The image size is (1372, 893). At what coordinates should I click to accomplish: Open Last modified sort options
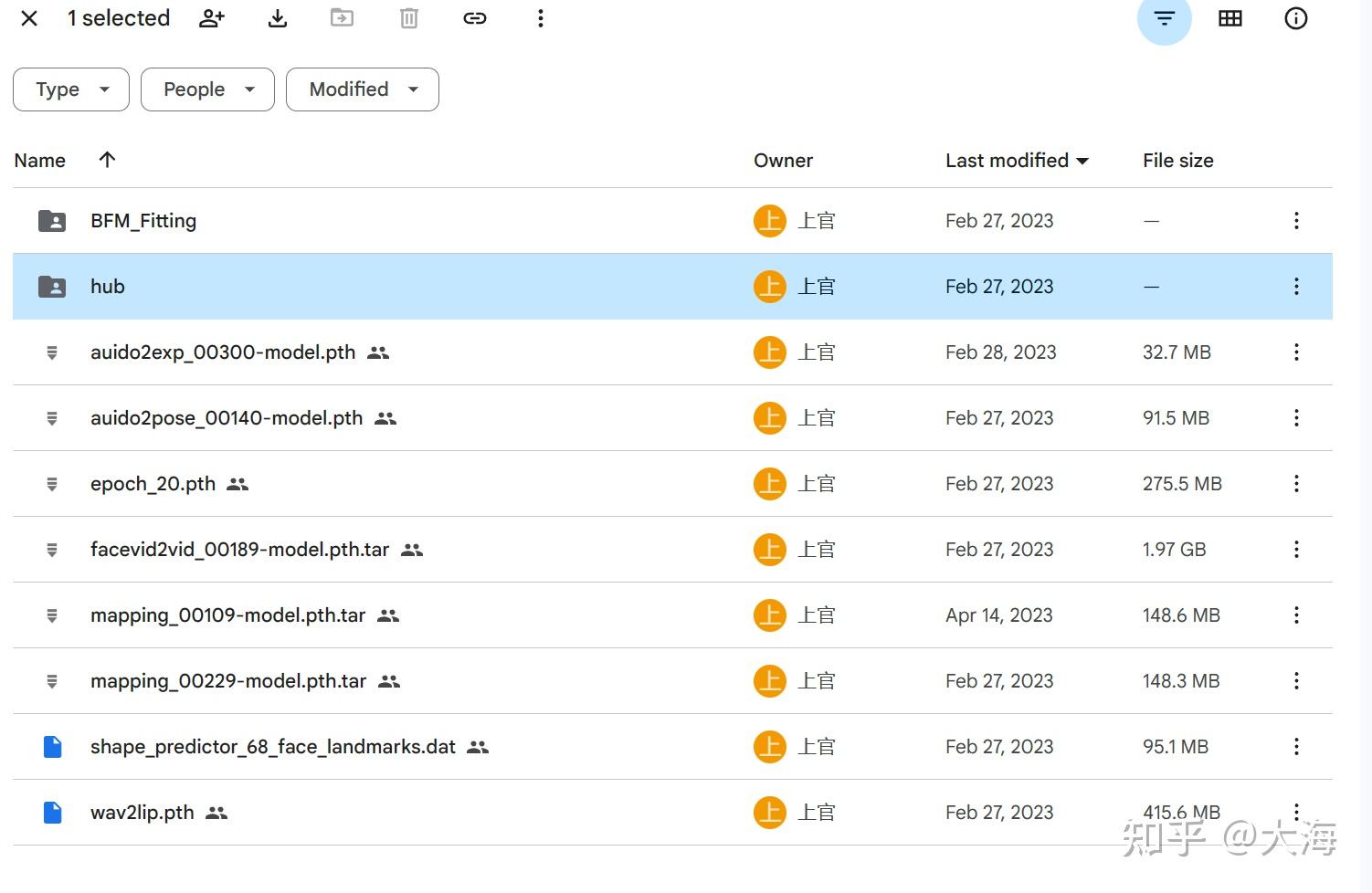click(x=1017, y=161)
